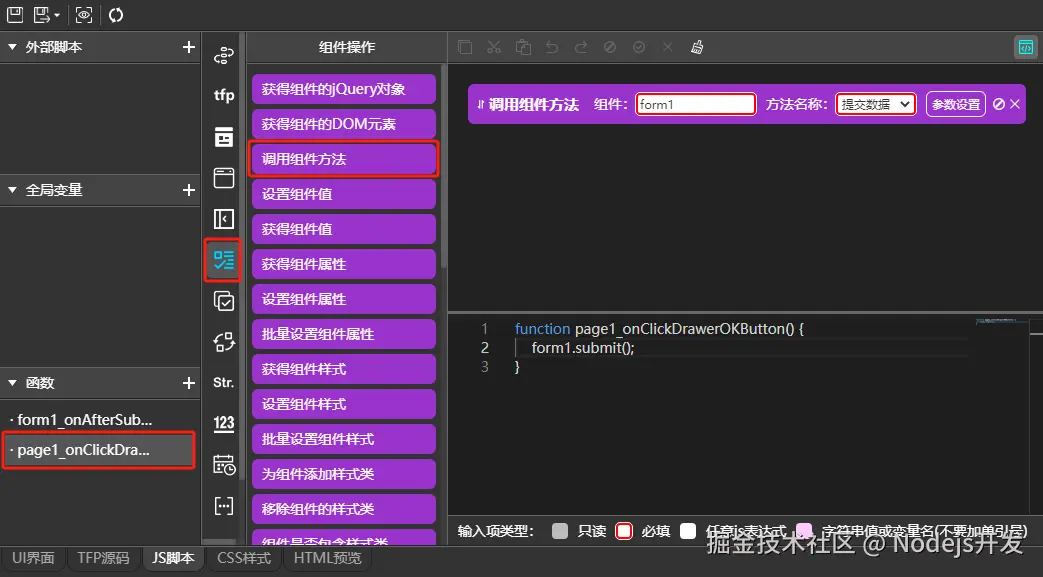This screenshot has height=577, width=1043.
Task: Select 获得组件属性 block
Action: [344, 264]
